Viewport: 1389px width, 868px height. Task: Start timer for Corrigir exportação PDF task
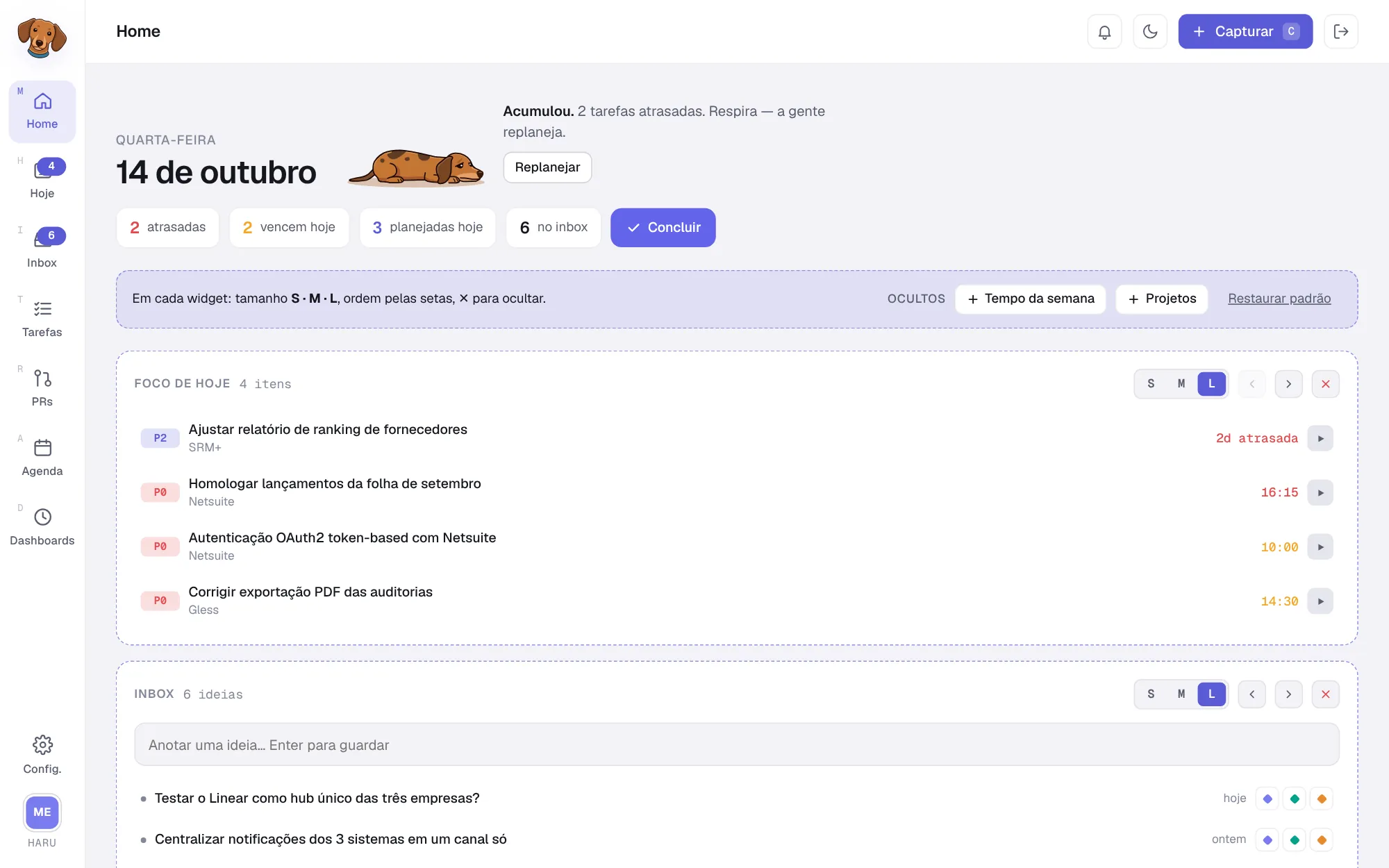click(x=1320, y=601)
